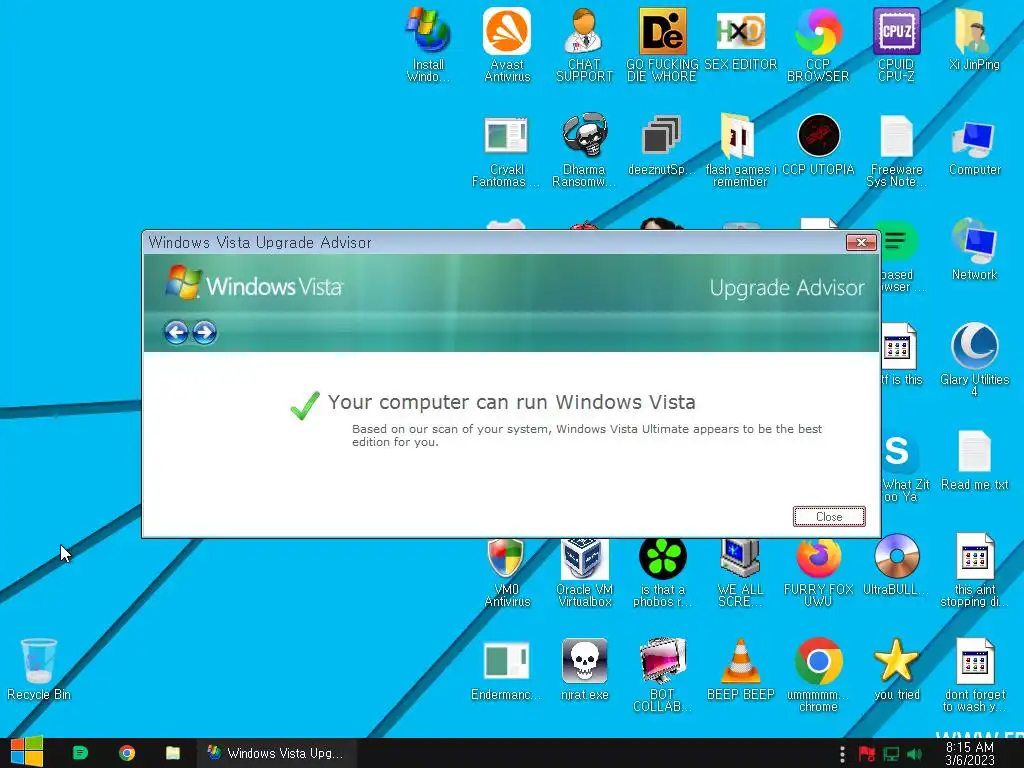Open the CCP UTOPIA icon
The height and width of the screenshot is (768, 1024).
[x=818, y=145]
